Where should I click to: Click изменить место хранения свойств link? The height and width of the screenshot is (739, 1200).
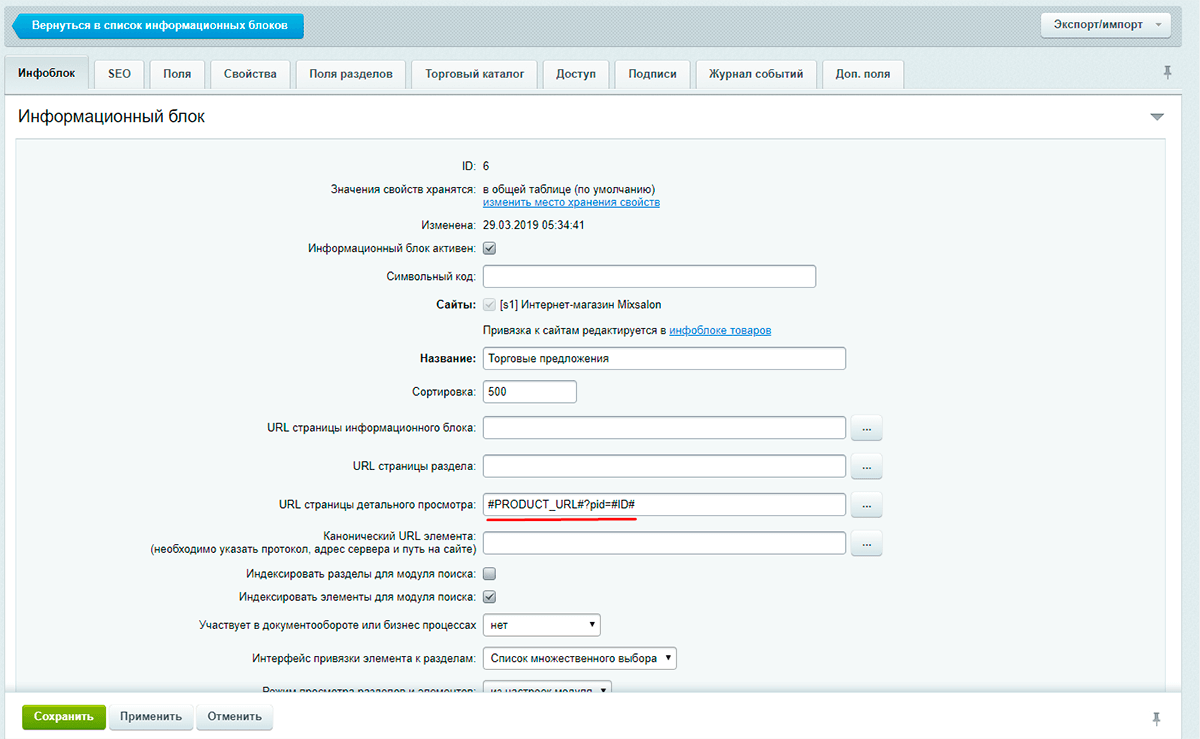[x=571, y=202]
